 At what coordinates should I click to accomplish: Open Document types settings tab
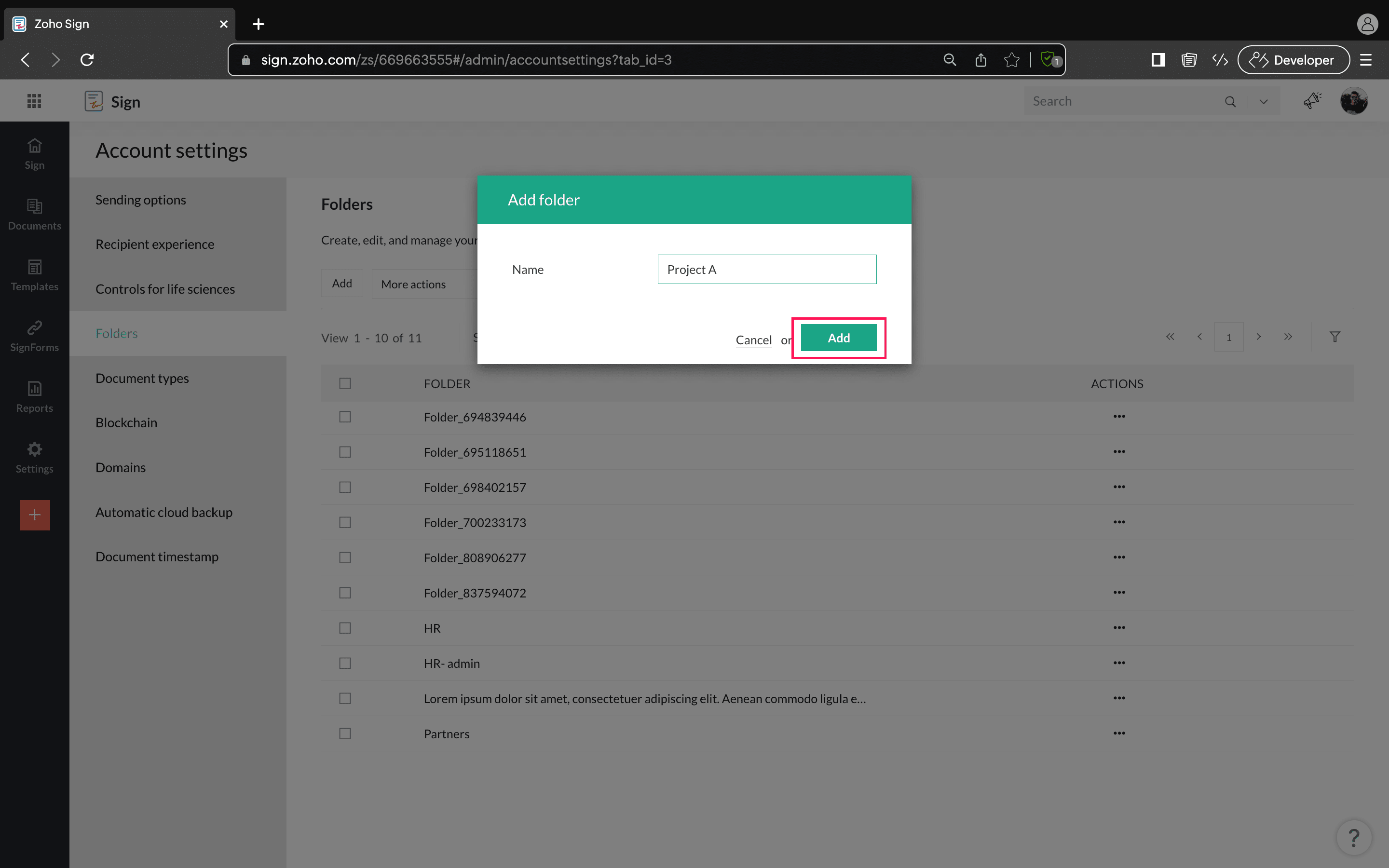point(142,379)
